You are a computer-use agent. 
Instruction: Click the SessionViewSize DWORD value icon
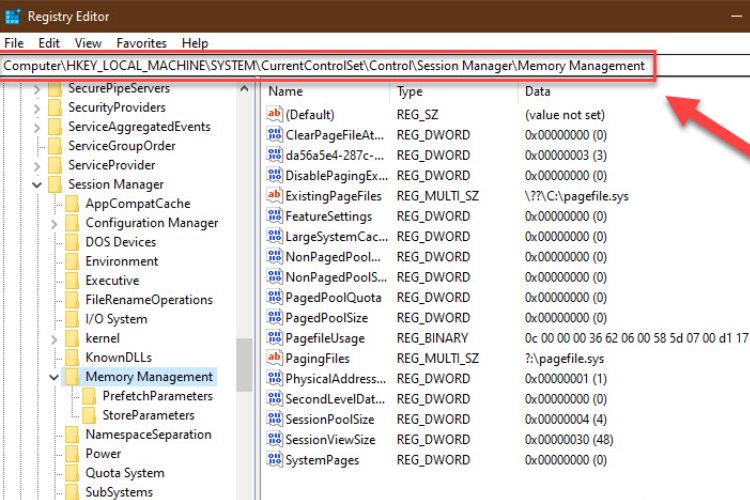click(x=275, y=439)
